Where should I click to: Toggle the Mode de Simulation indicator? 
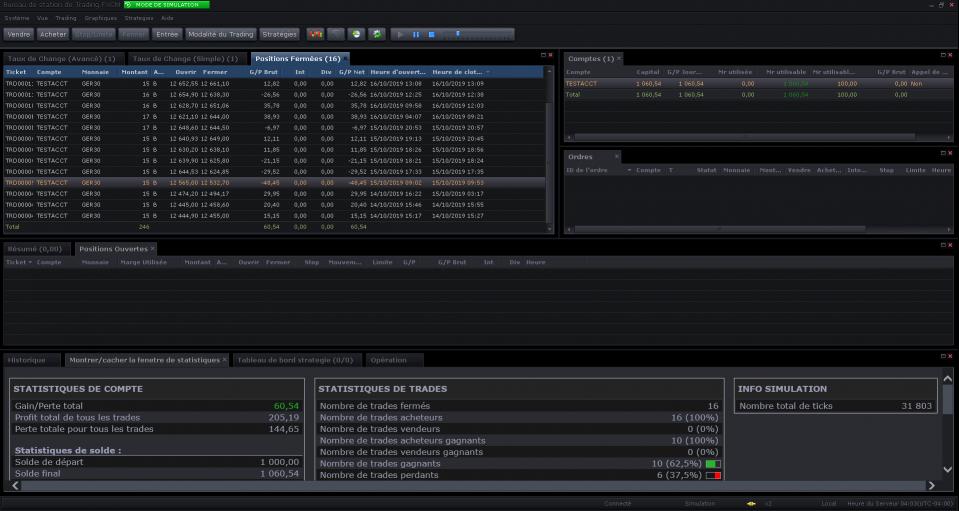click(167, 5)
